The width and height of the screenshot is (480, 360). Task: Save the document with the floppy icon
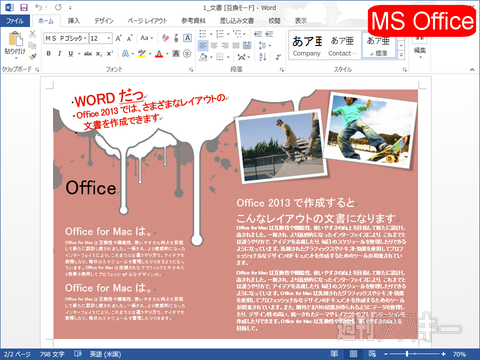[x=24, y=7]
